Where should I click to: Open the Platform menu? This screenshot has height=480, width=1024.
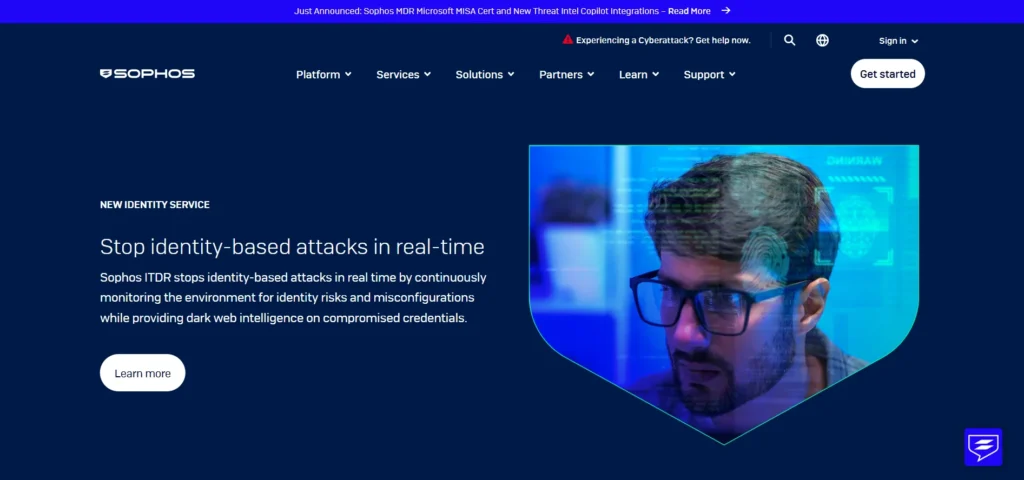(324, 74)
